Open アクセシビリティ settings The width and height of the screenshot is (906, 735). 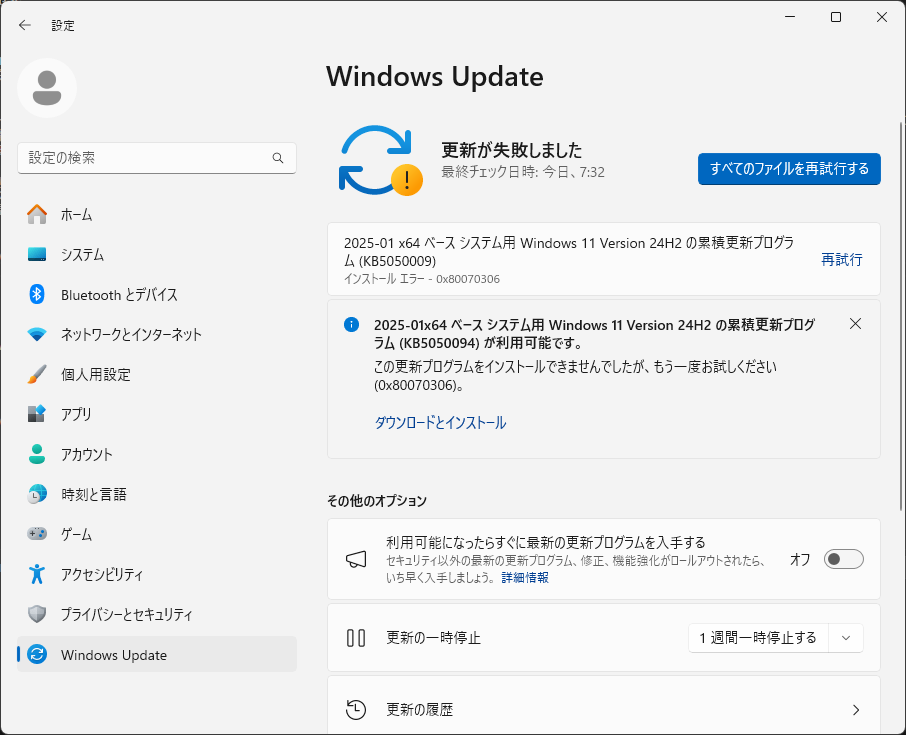(x=157, y=574)
